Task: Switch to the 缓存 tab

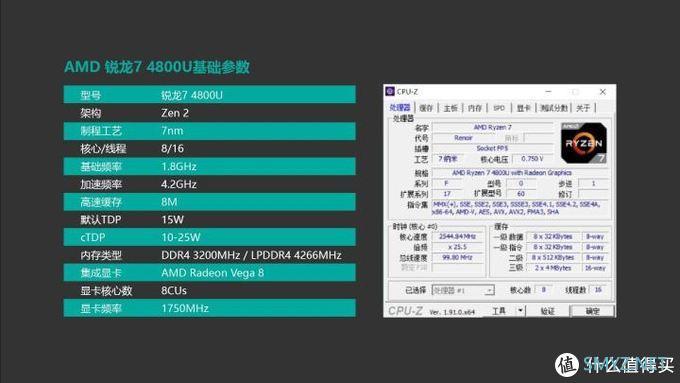Action: (426, 108)
